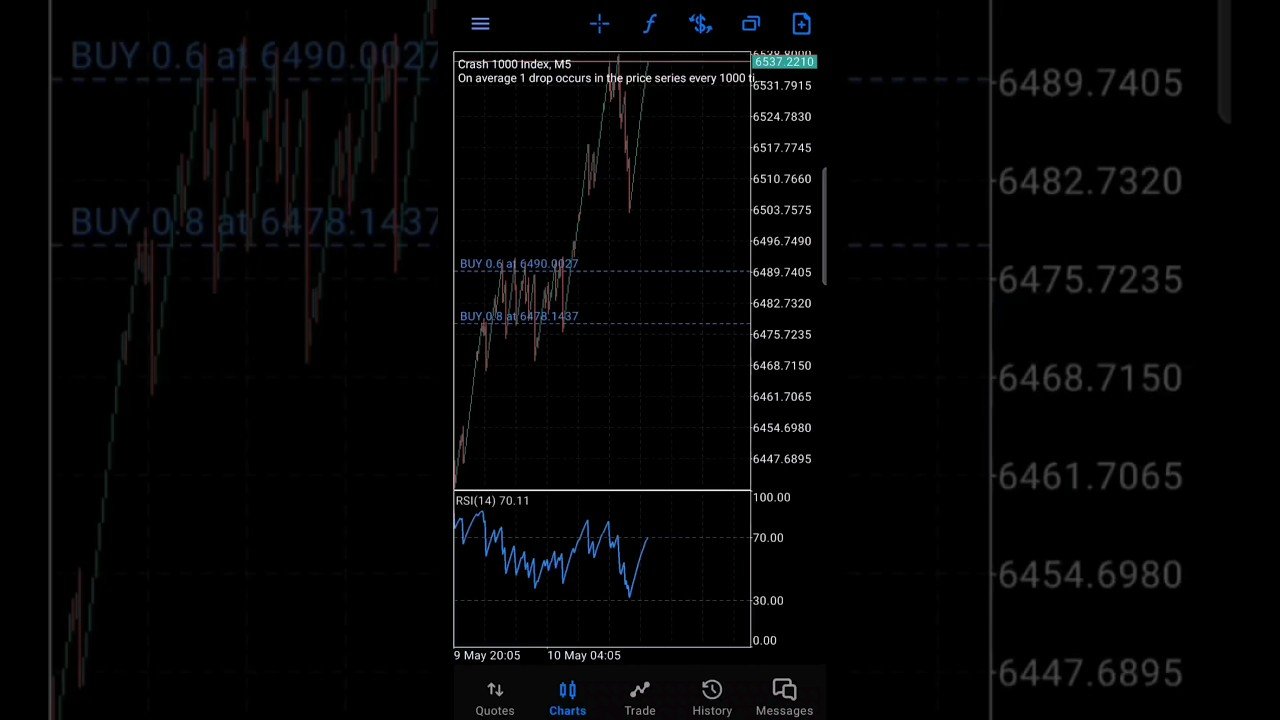Tap the RSI(14) 70.11 indicator label
The image size is (1280, 720).
[x=492, y=500]
